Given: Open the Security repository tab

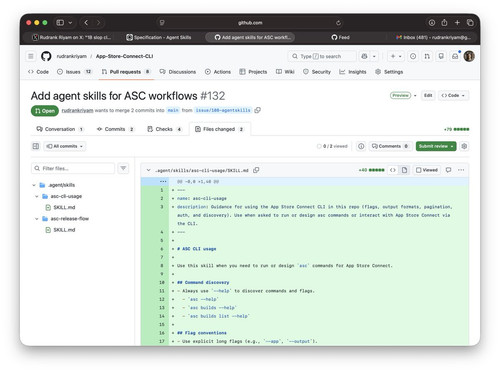Looking at the screenshot, I should pyautogui.click(x=317, y=72).
